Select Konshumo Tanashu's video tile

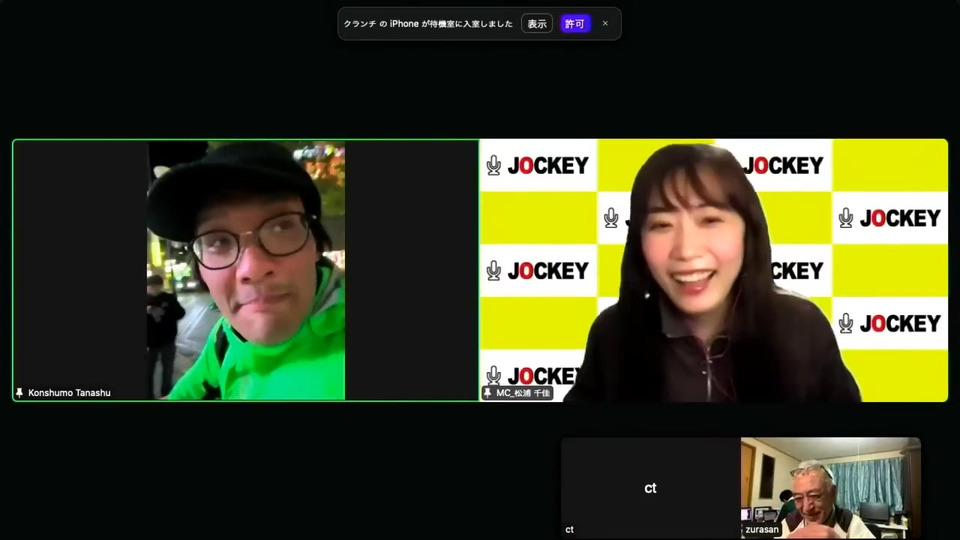pos(246,270)
